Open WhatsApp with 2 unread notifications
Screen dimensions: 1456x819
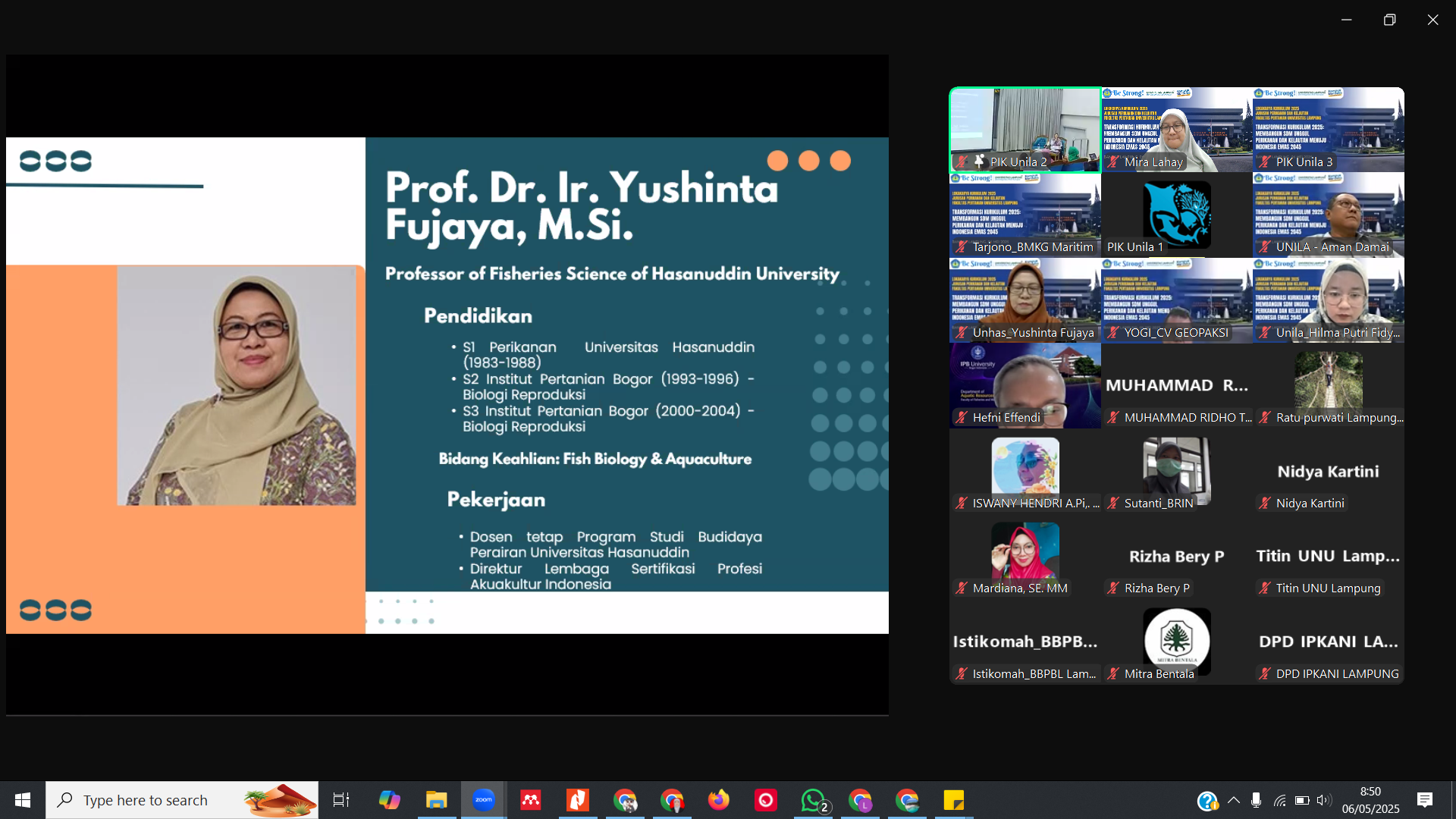click(813, 800)
